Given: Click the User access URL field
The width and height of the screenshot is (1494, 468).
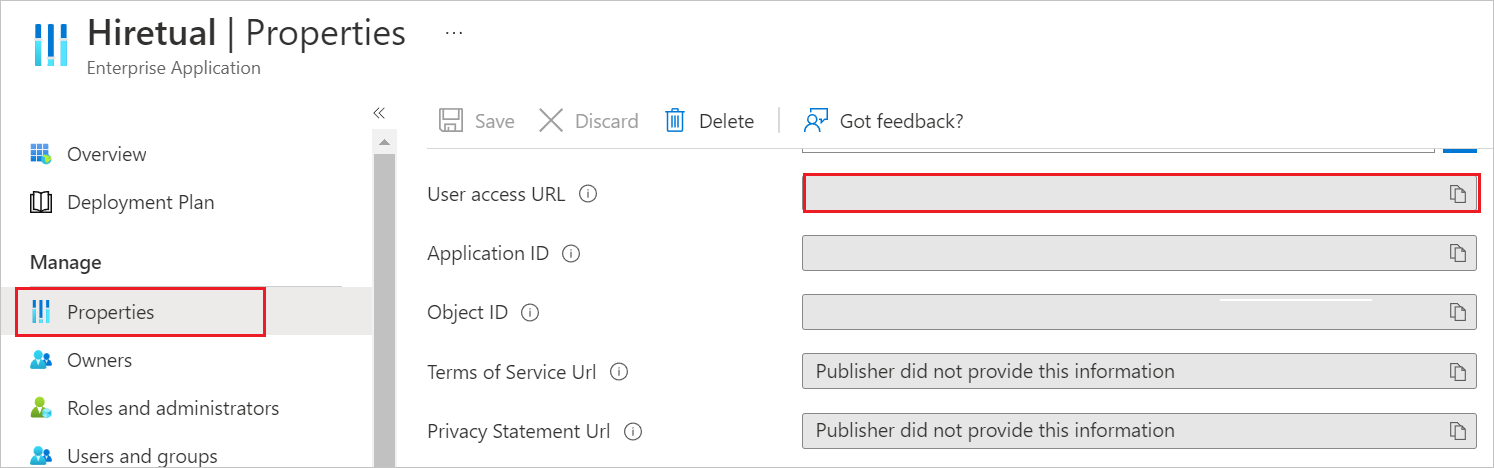Looking at the screenshot, I should click(x=1140, y=194).
